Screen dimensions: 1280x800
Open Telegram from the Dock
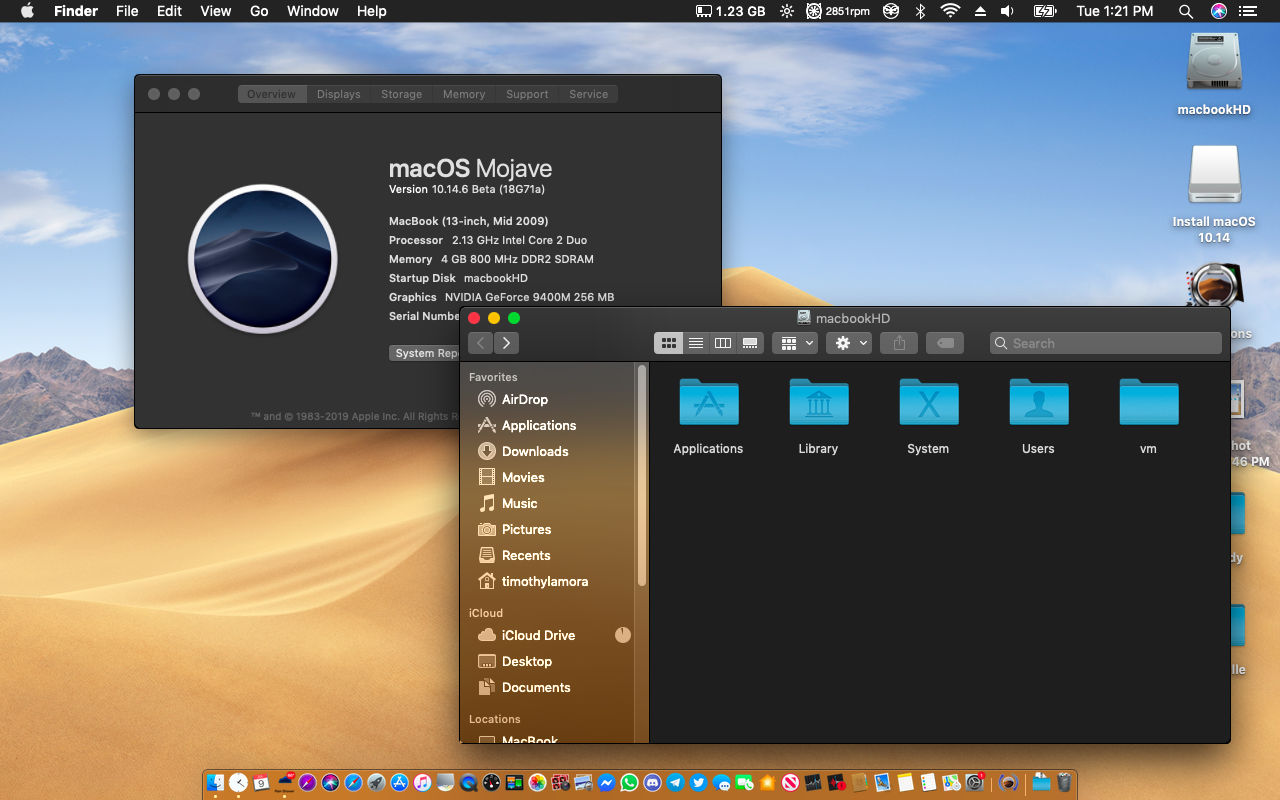[675, 782]
